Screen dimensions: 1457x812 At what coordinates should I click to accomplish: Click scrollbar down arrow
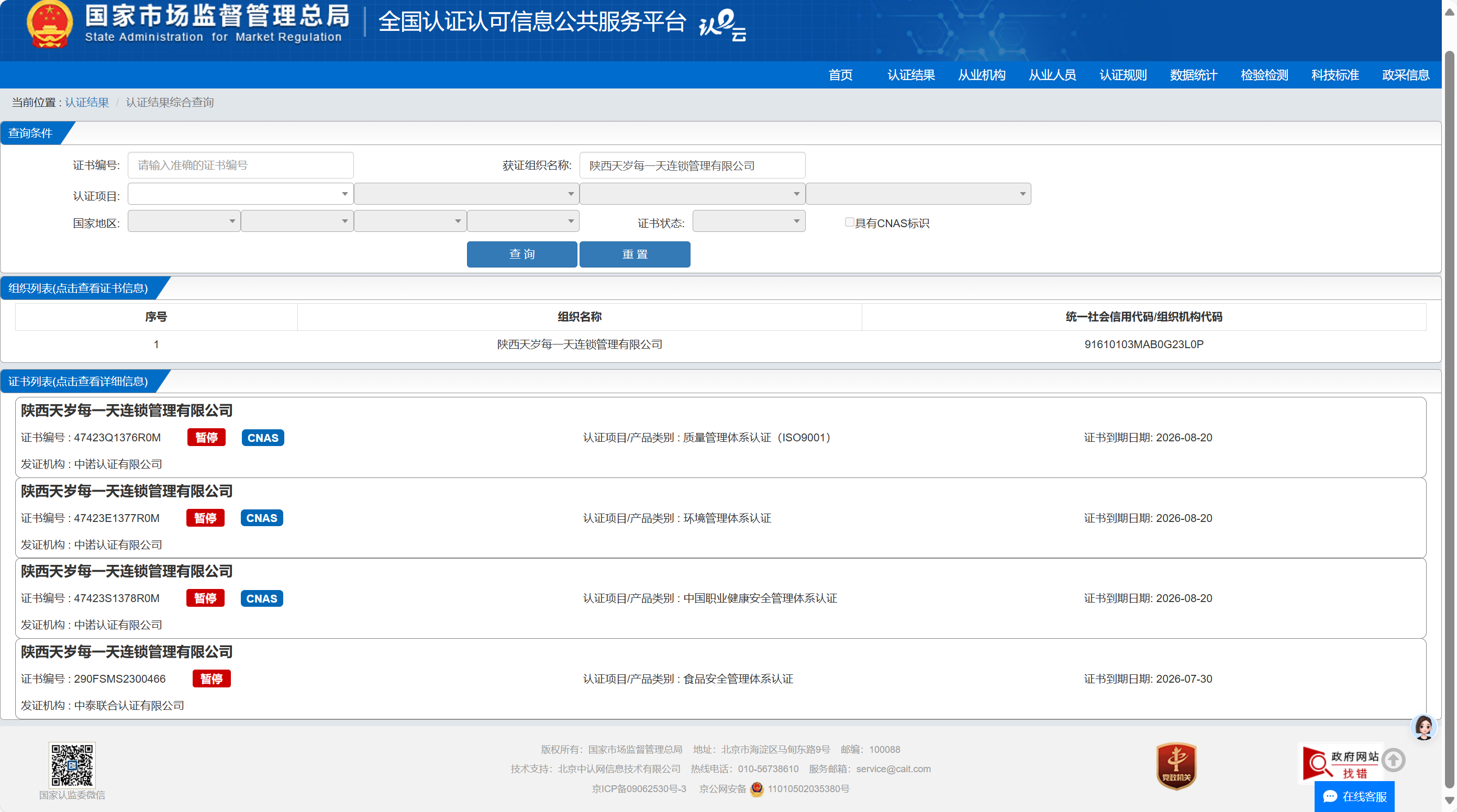tap(1450, 800)
